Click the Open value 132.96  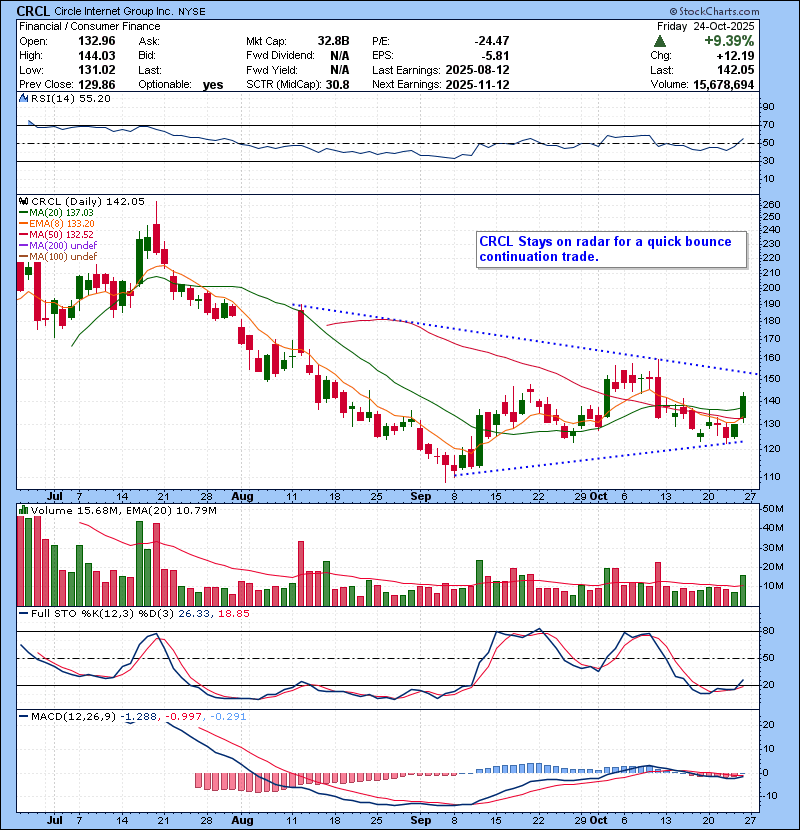pyautogui.click(x=96, y=41)
